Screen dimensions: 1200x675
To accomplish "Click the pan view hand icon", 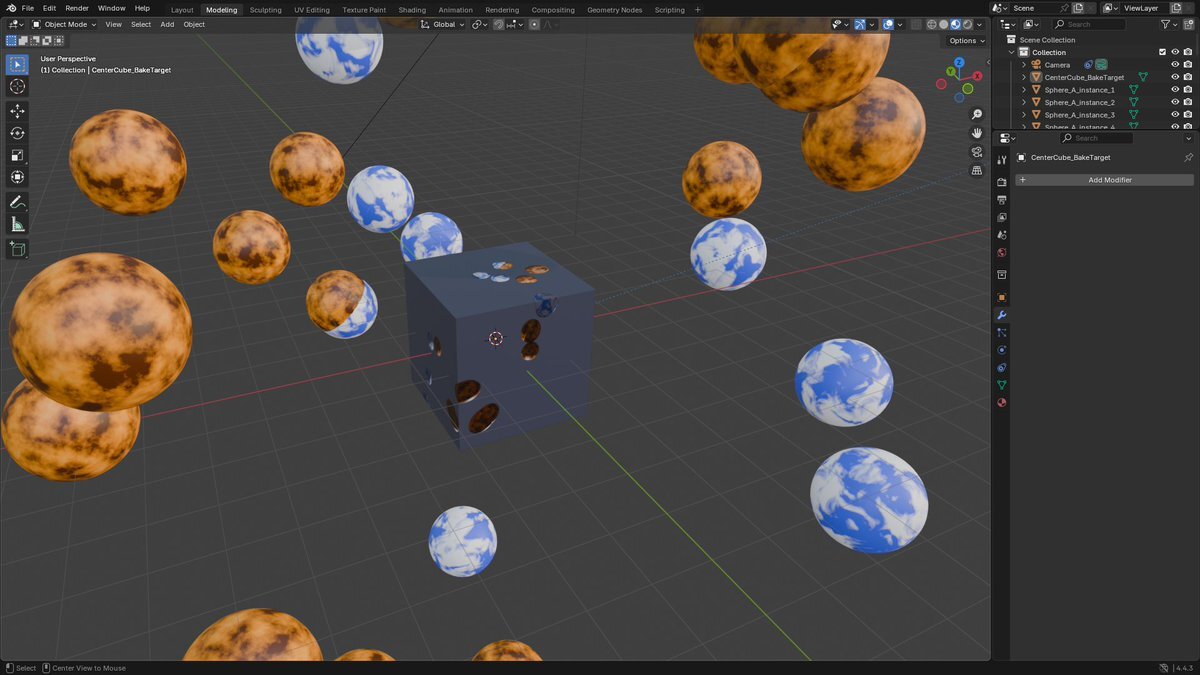I will [977, 133].
